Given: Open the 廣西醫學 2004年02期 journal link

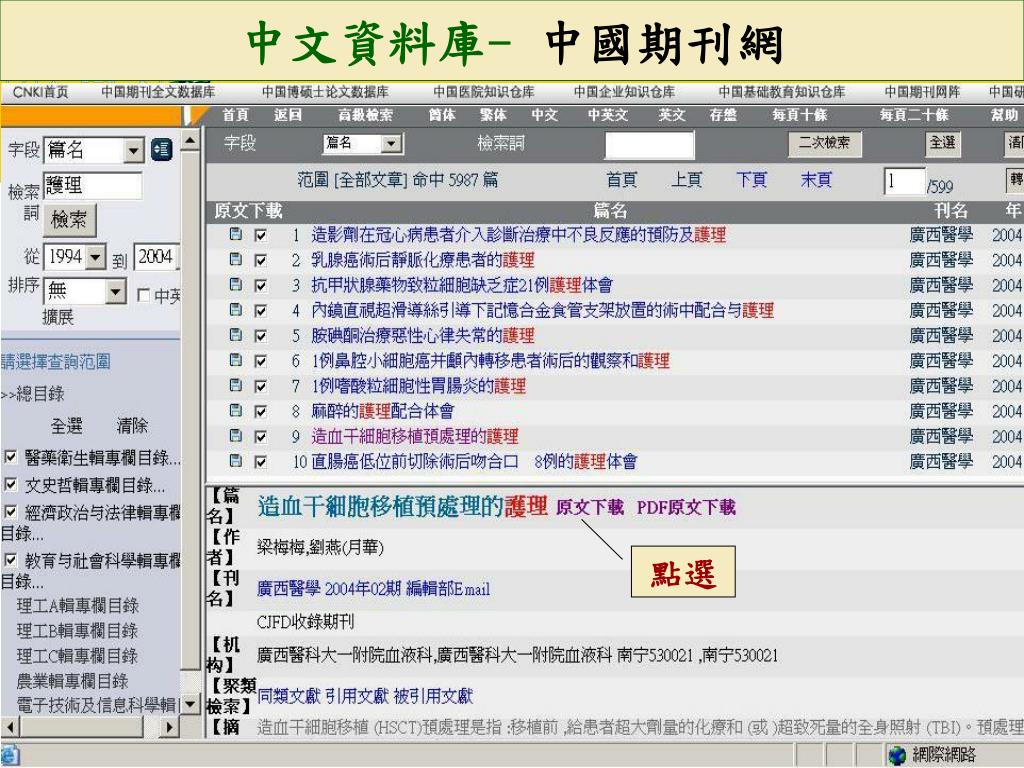Looking at the screenshot, I should 328,588.
